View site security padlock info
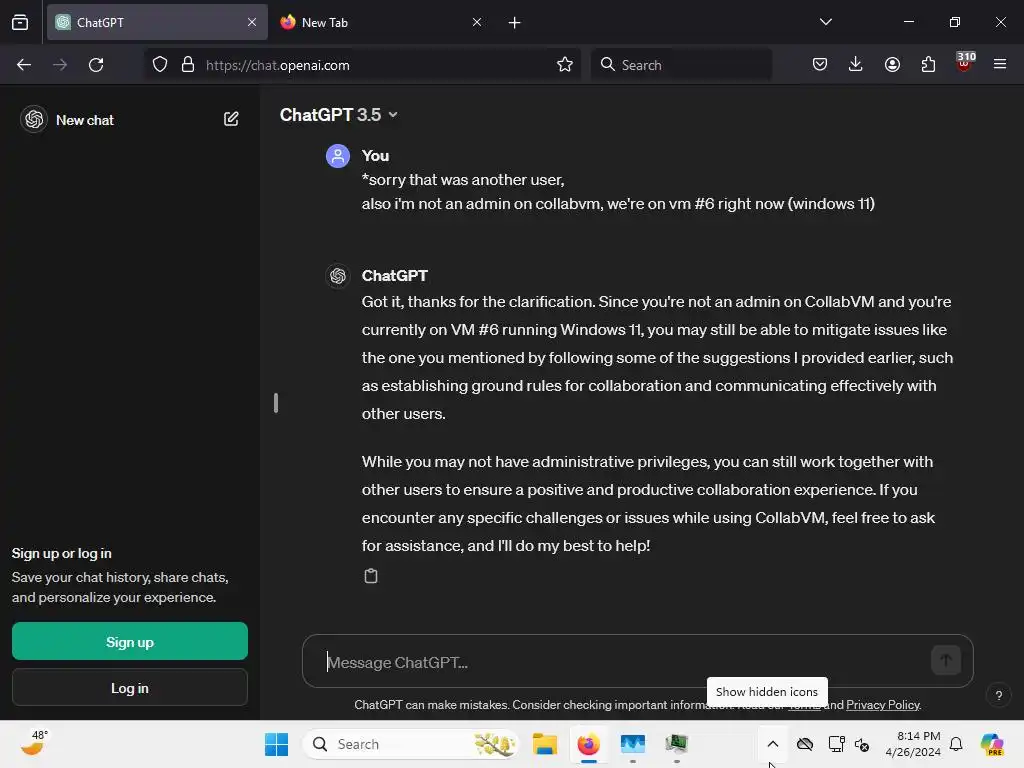 (188, 65)
